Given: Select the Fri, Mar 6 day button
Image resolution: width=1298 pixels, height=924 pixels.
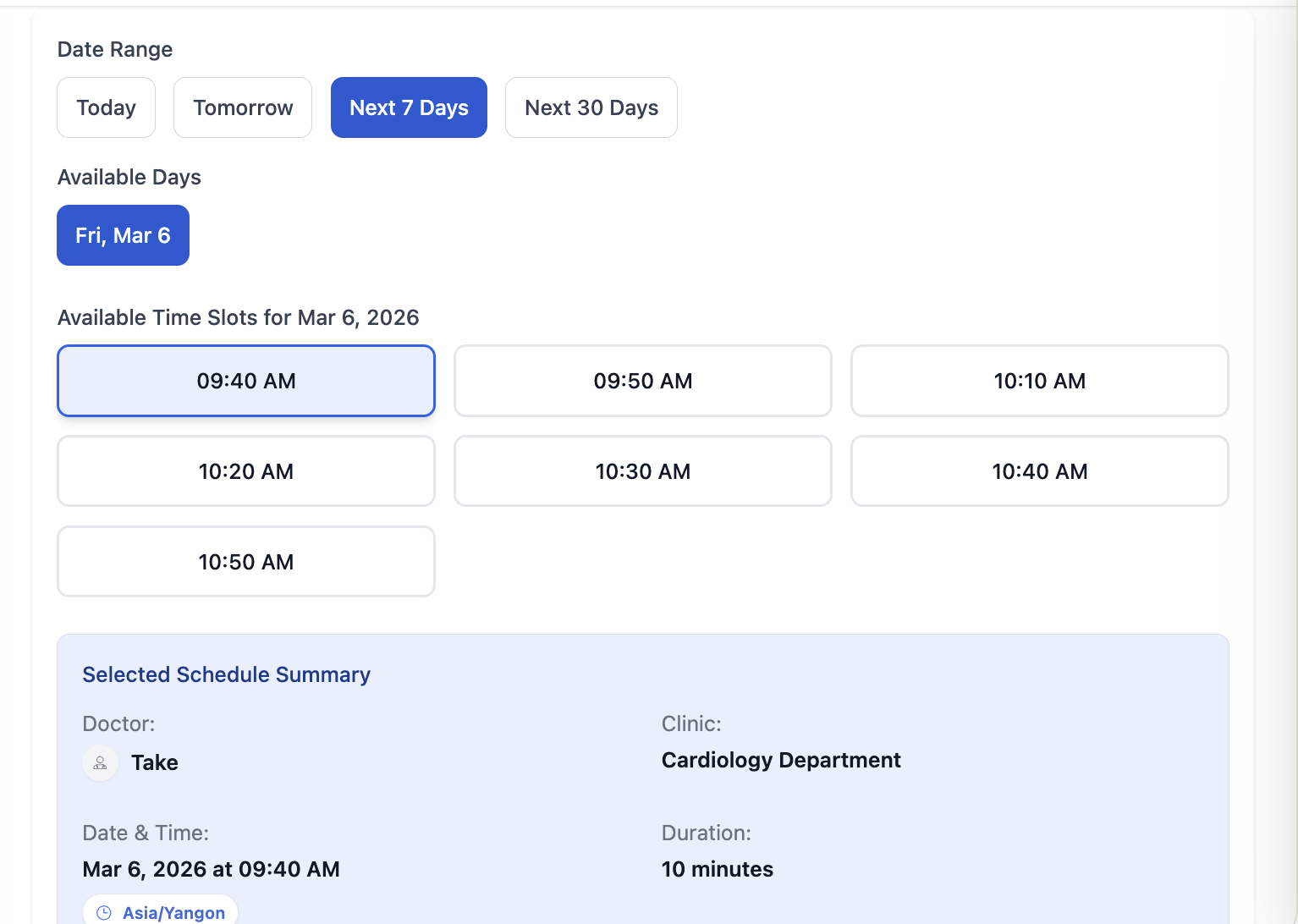Looking at the screenshot, I should coord(122,235).
